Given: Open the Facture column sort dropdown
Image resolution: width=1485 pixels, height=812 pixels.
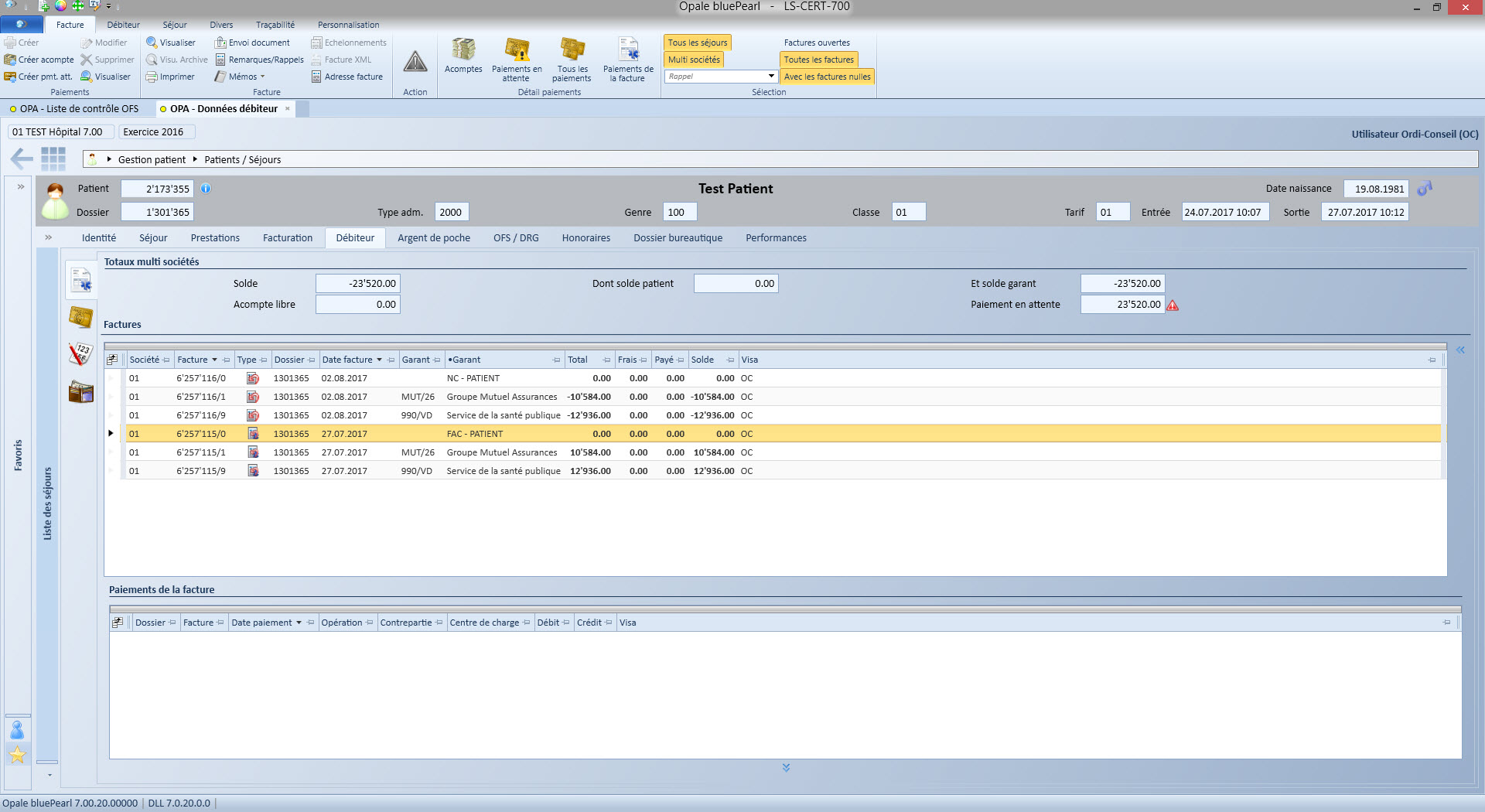Looking at the screenshot, I should click(x=214, y=360).
